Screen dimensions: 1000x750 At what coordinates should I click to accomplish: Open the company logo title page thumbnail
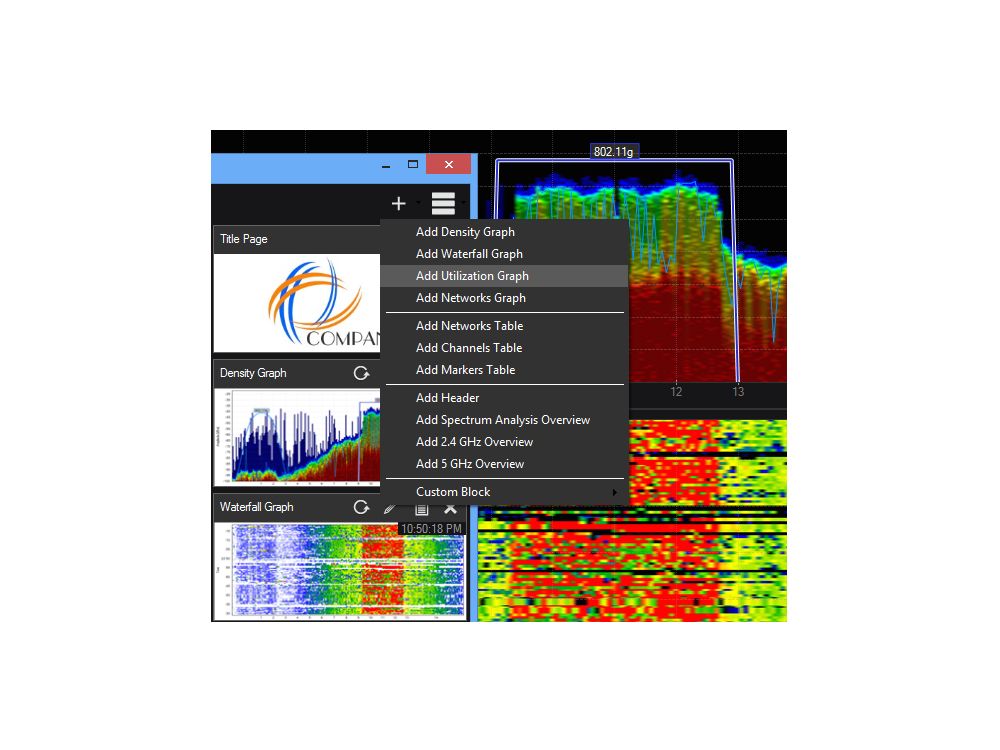pos(297,302)
